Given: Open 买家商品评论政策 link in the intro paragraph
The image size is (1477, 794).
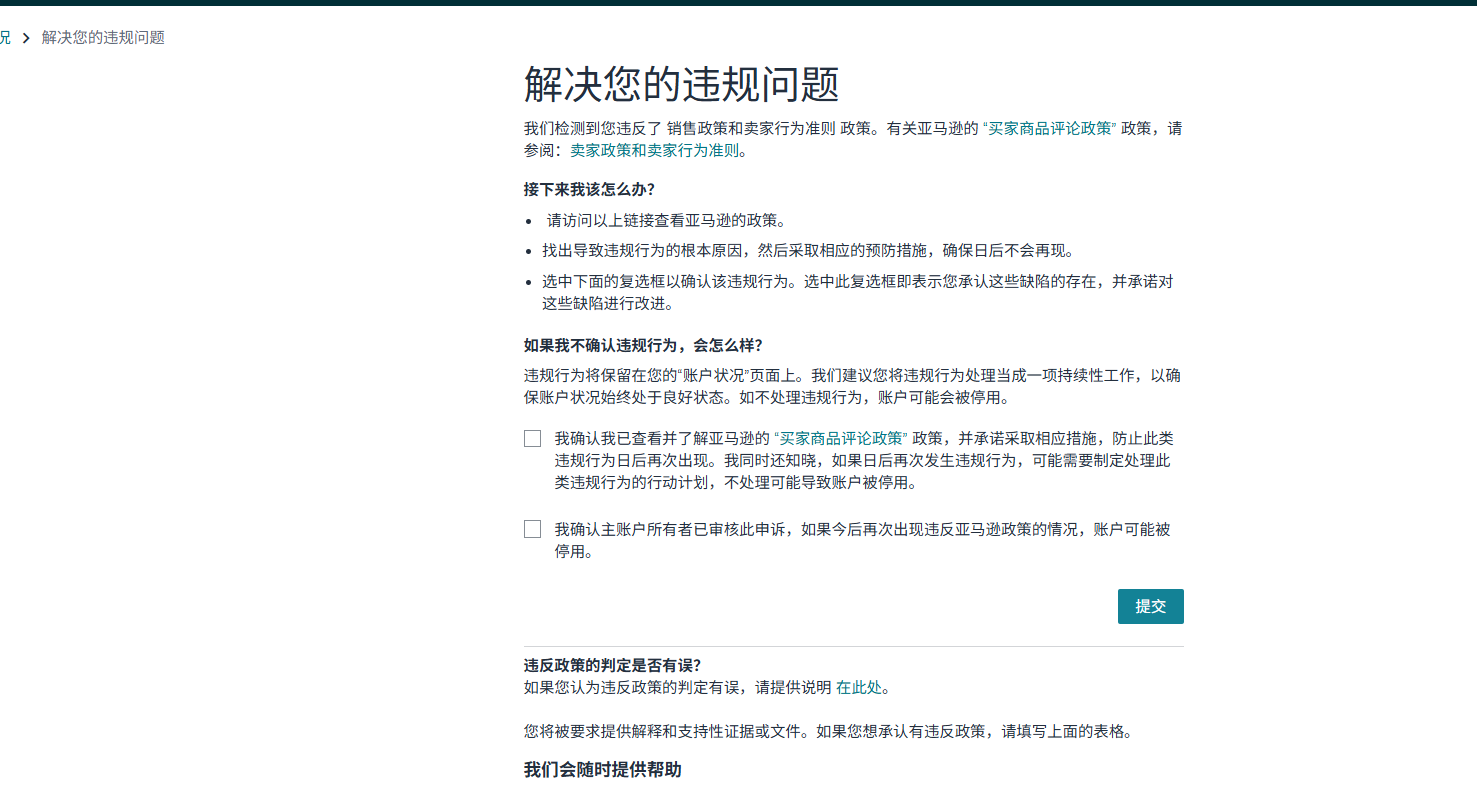Looking at the screenshot, I should (x=1050, y=129).
